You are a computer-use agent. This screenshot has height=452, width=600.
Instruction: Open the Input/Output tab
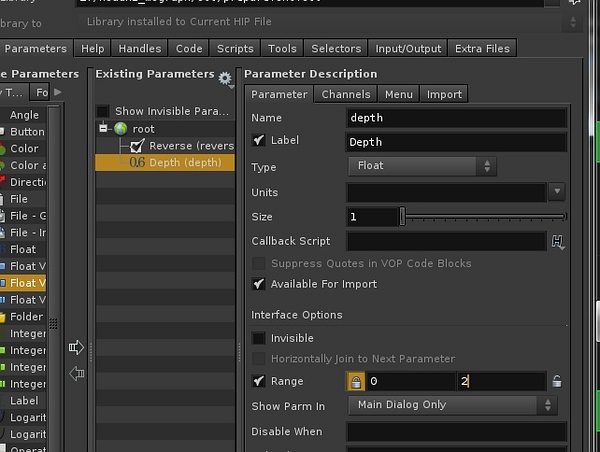click(408, 49)
